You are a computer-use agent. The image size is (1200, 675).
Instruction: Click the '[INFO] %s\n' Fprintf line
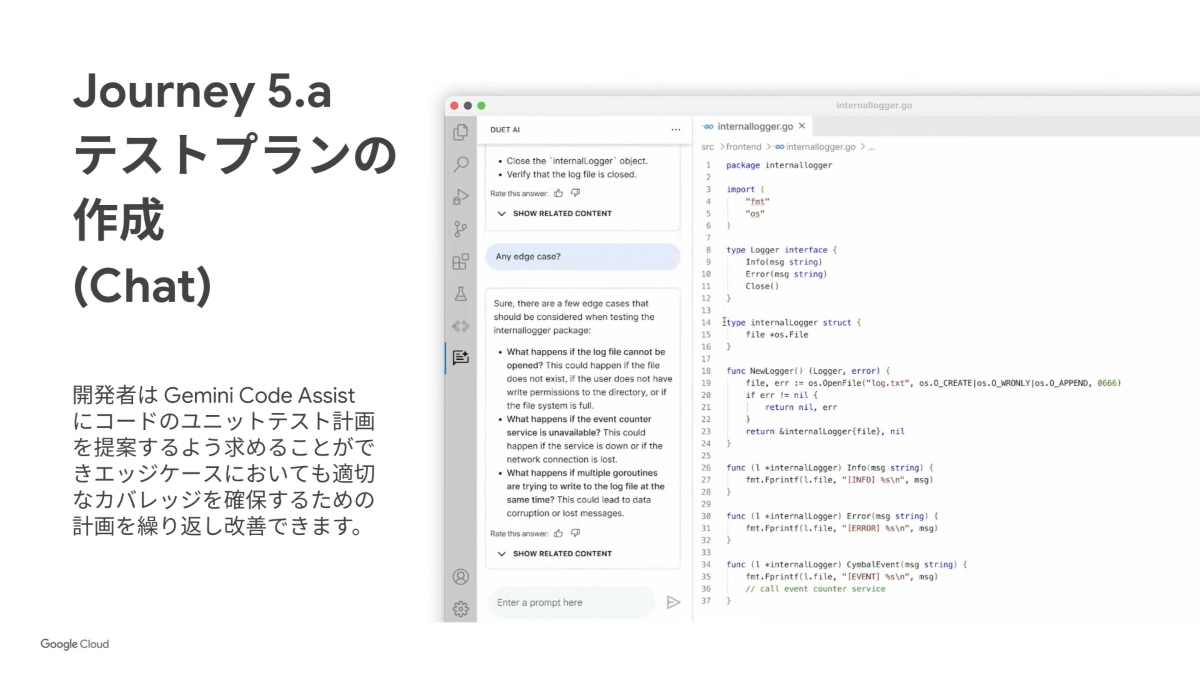[839, 480]
